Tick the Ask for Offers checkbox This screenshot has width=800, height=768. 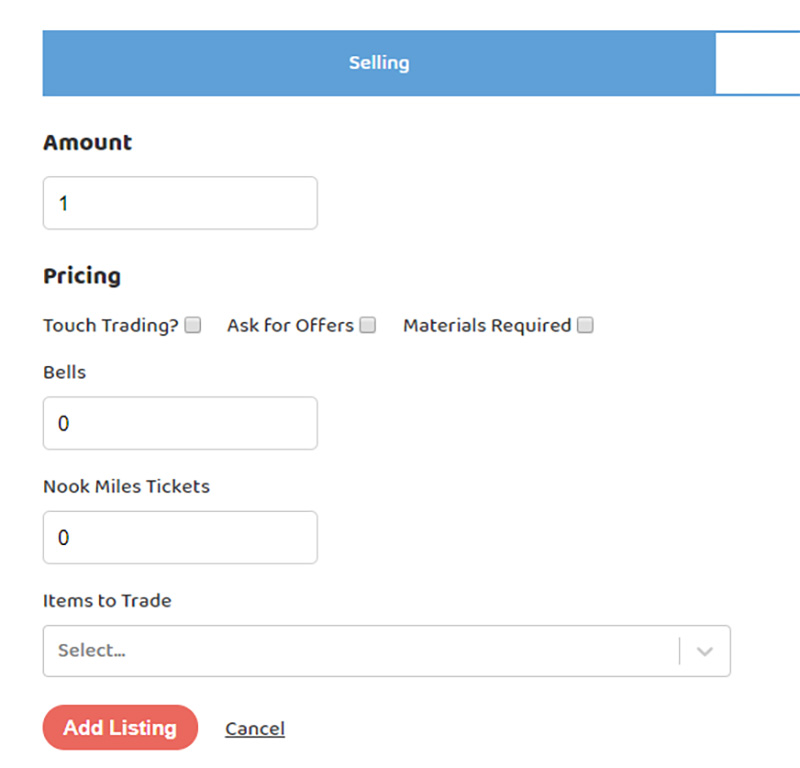[368, 325]
